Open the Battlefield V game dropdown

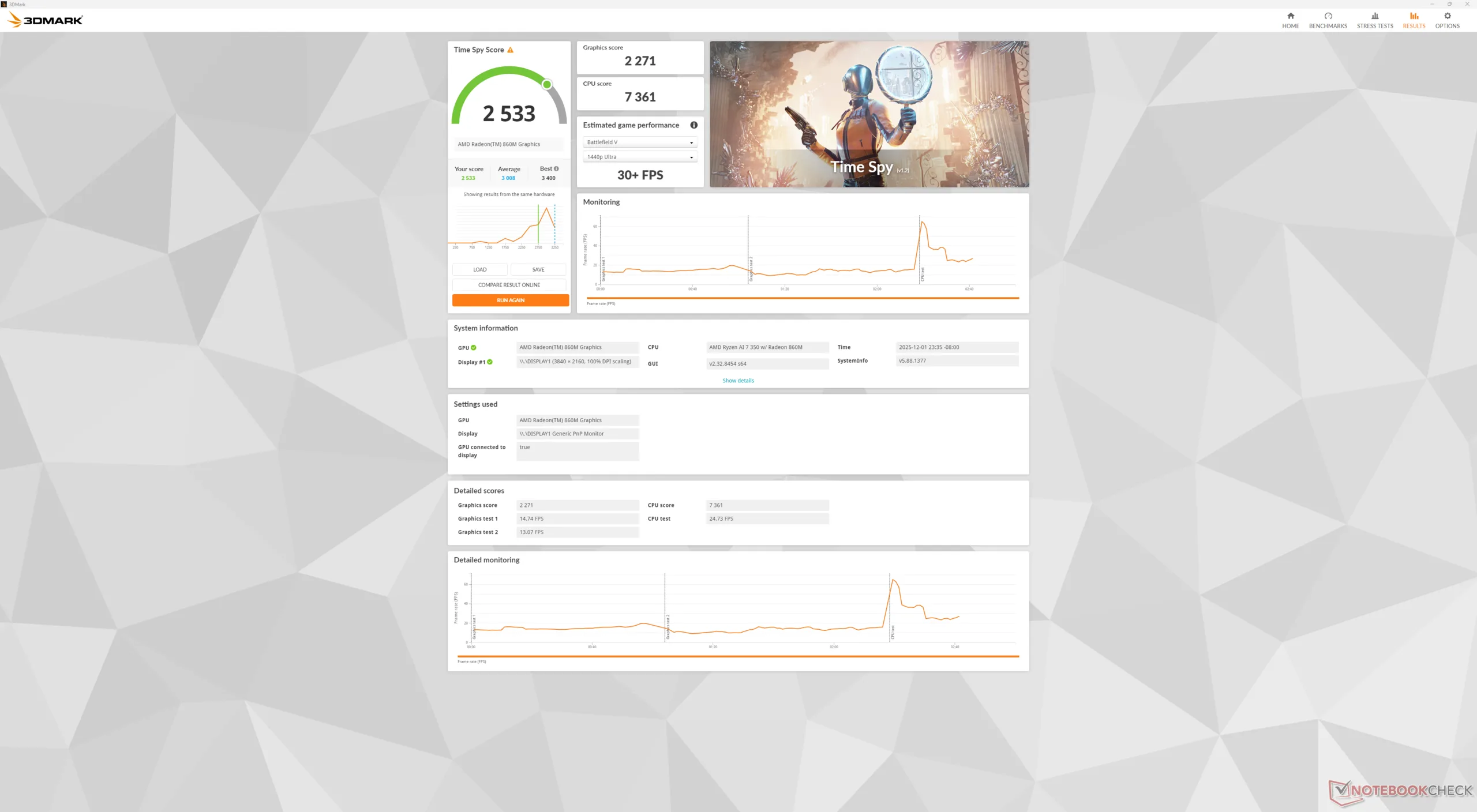(639, 142)
